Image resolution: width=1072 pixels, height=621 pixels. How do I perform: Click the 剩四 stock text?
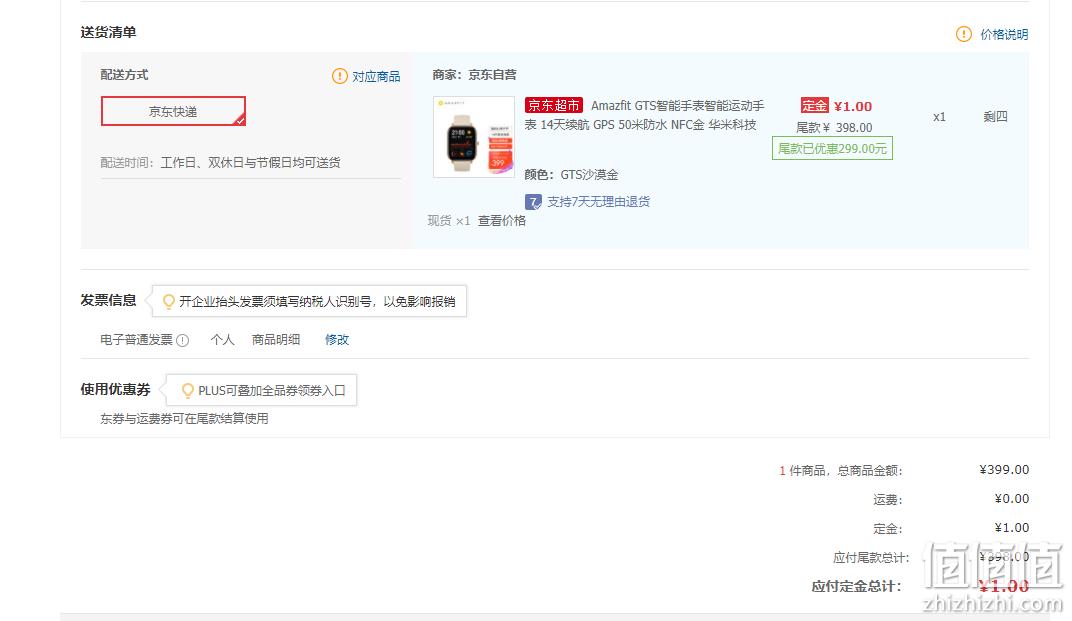click(x=995, y=117)
